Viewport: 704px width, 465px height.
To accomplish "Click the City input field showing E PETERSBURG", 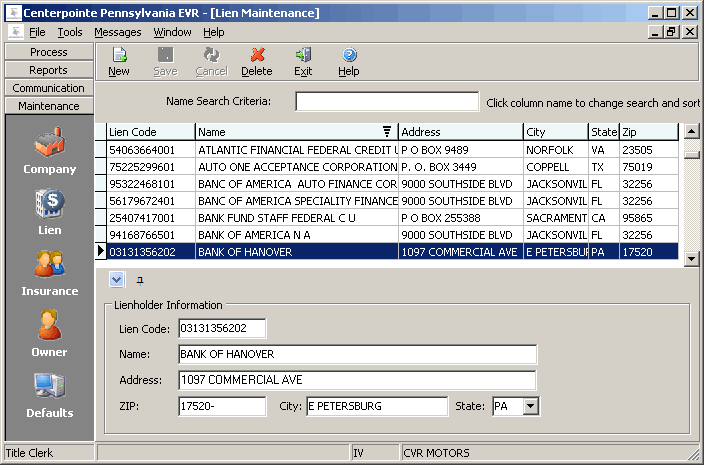I will (377, 406).
